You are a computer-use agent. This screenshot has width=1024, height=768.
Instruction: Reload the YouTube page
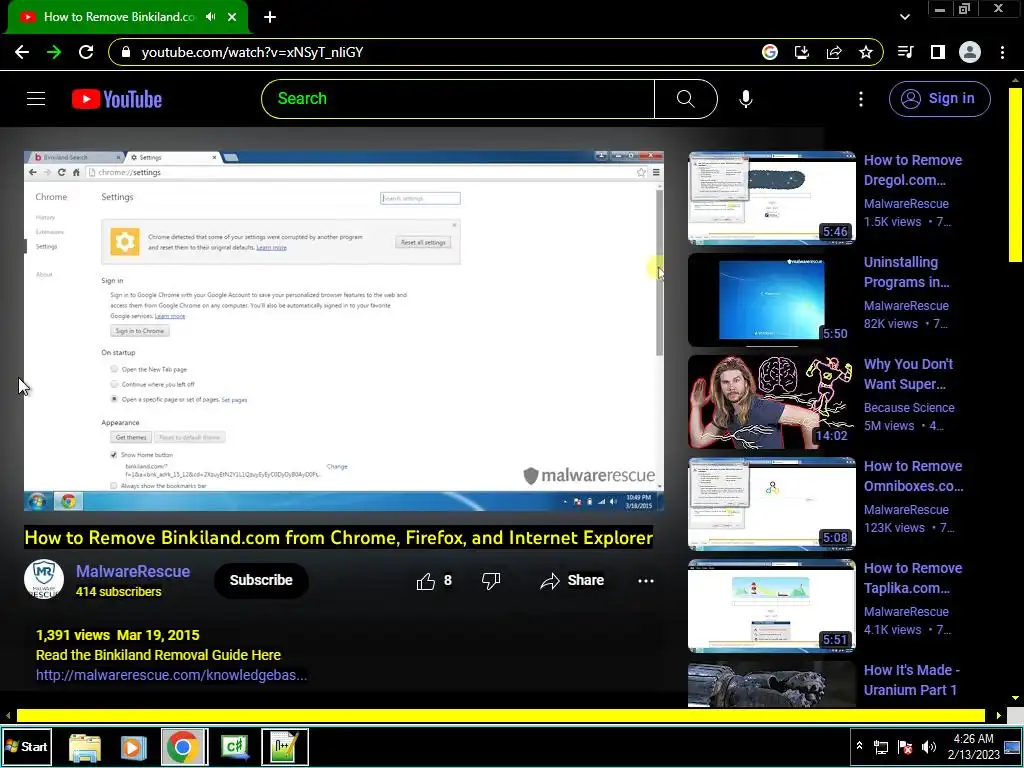click(x=86, y=52)
